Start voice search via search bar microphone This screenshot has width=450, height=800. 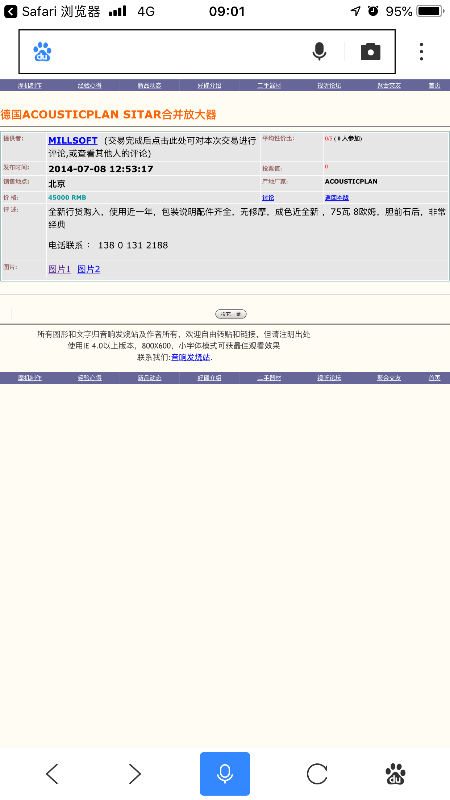[x=319, y=52]
